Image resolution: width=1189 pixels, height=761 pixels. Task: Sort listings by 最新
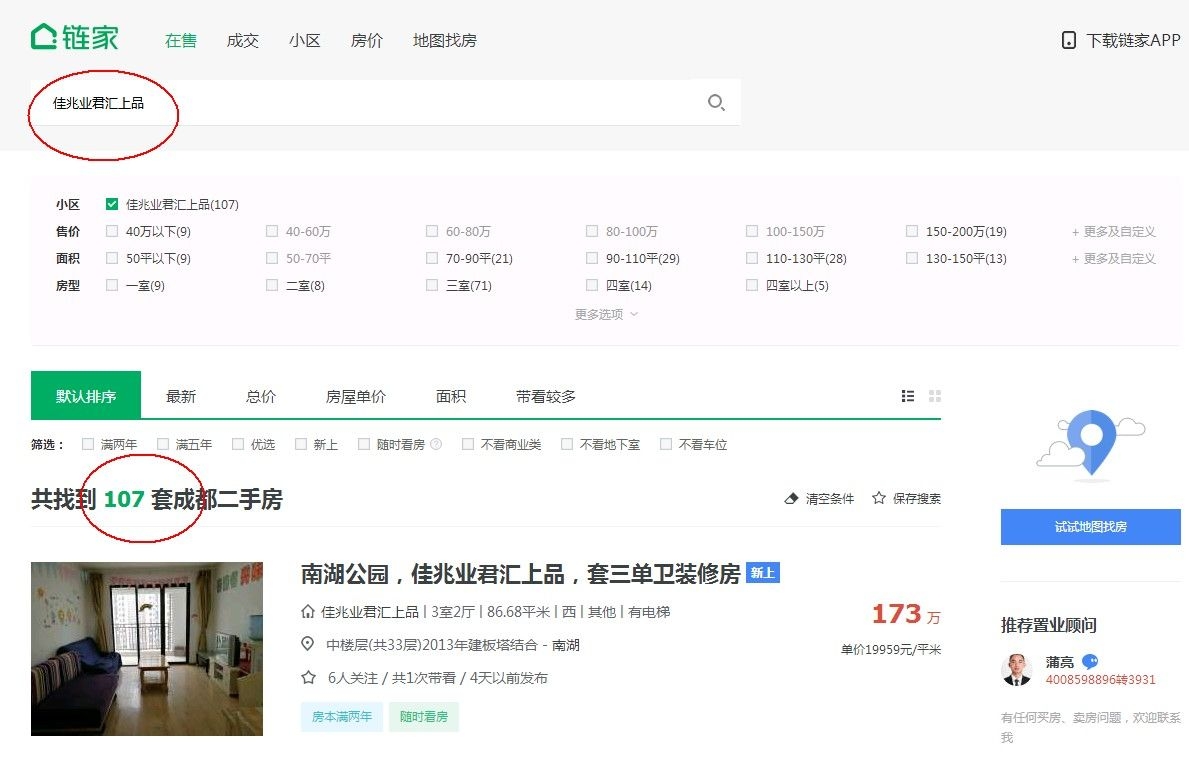click(181, 396)
